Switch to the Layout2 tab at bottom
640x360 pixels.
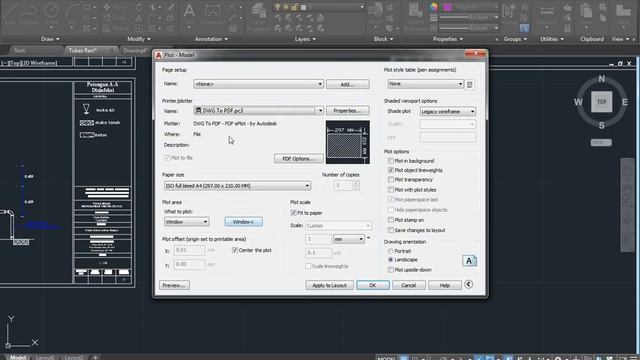pos(73,357)
